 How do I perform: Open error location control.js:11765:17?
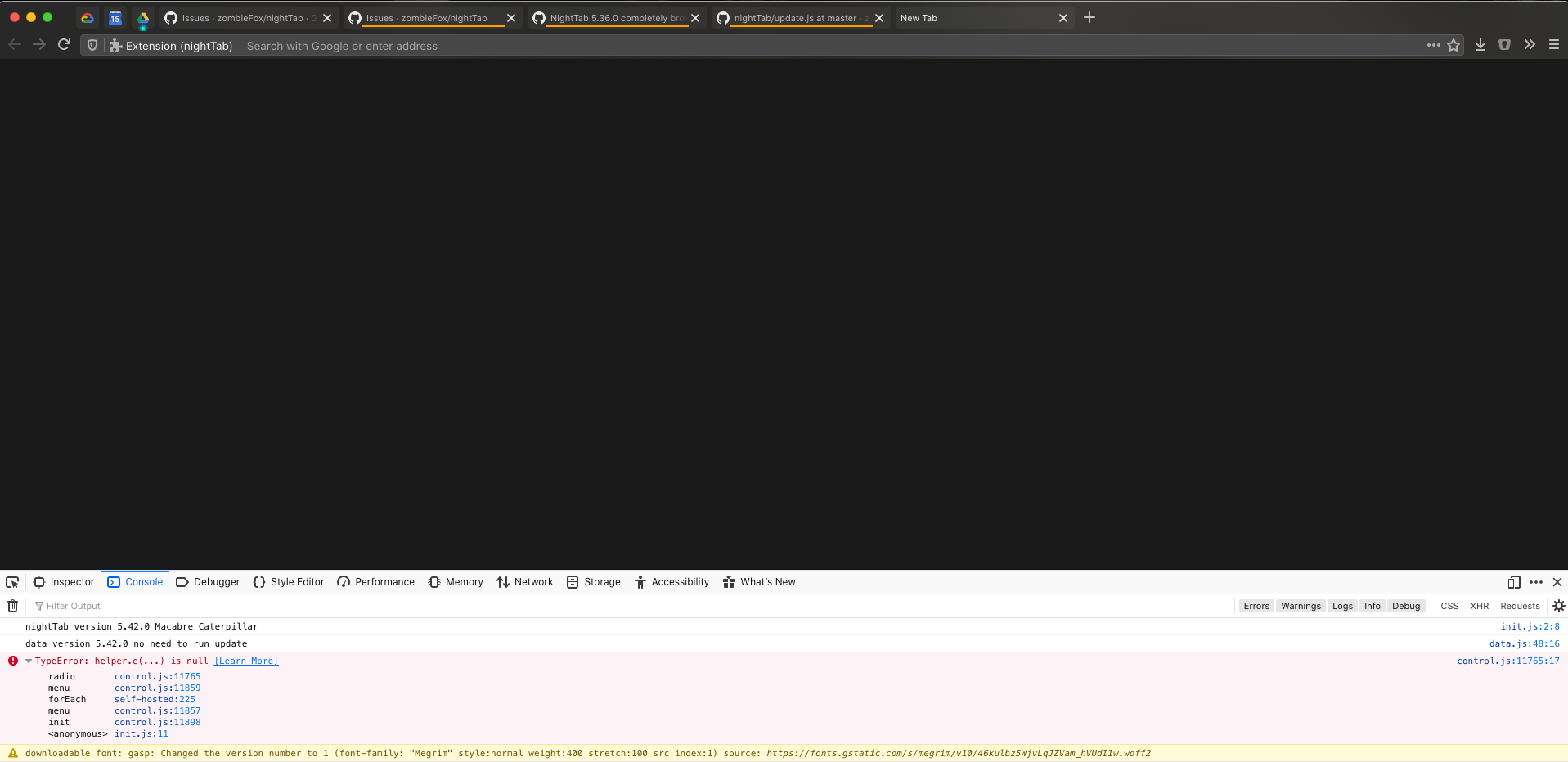(x=1507, y=661)
